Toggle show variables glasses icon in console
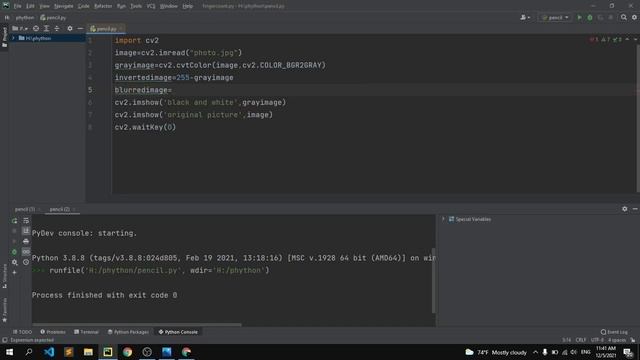 tap(26, 252)
